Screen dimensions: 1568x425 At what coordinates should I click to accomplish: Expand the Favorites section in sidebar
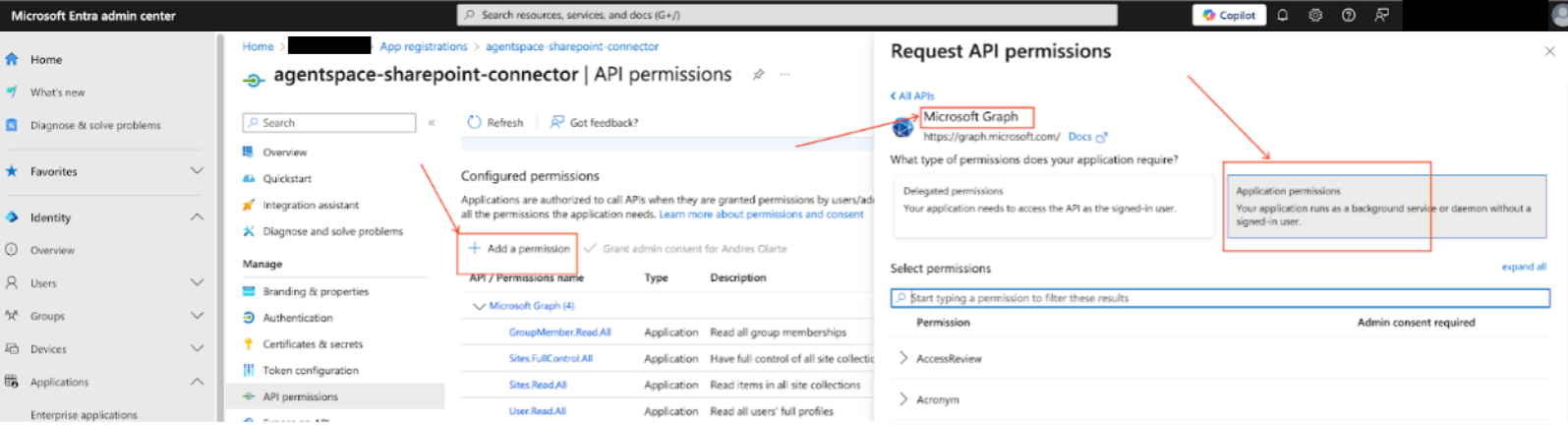coord(197,171)
